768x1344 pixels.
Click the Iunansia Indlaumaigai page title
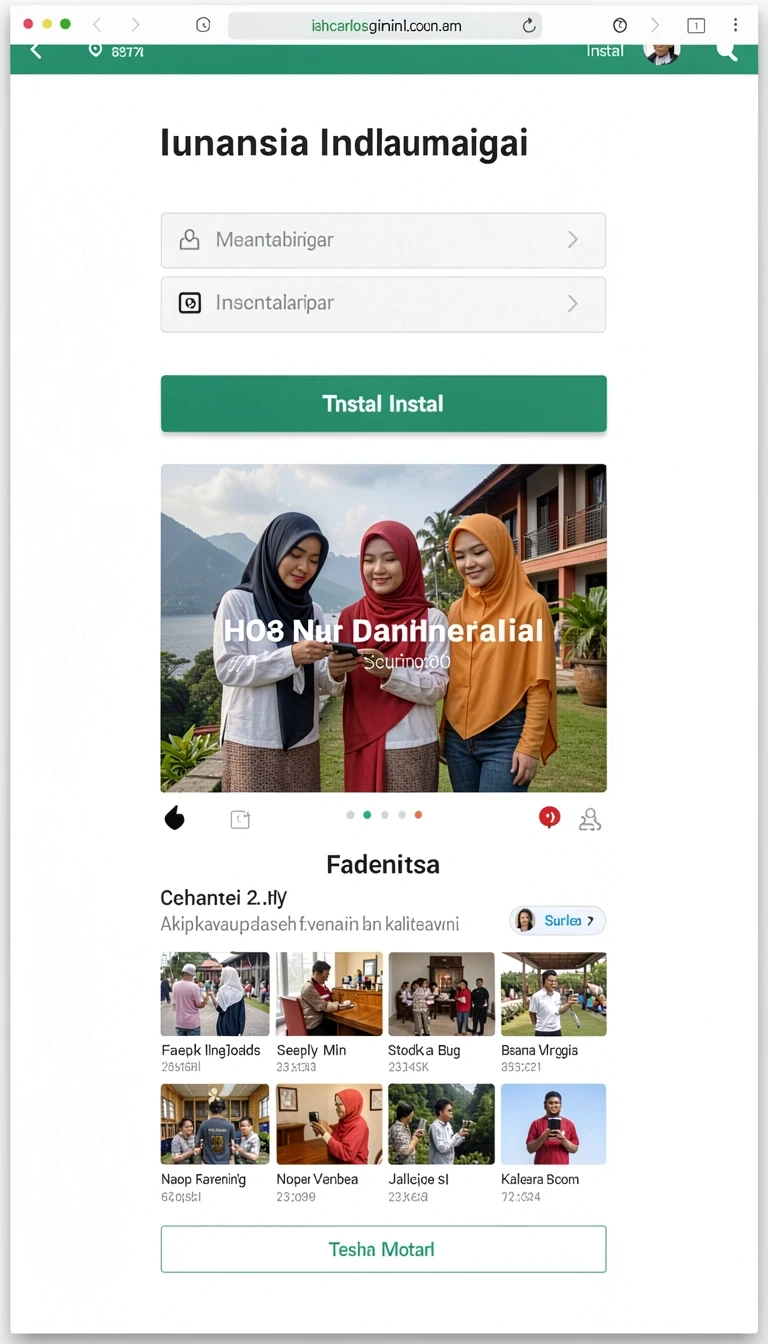coord(343,143)
